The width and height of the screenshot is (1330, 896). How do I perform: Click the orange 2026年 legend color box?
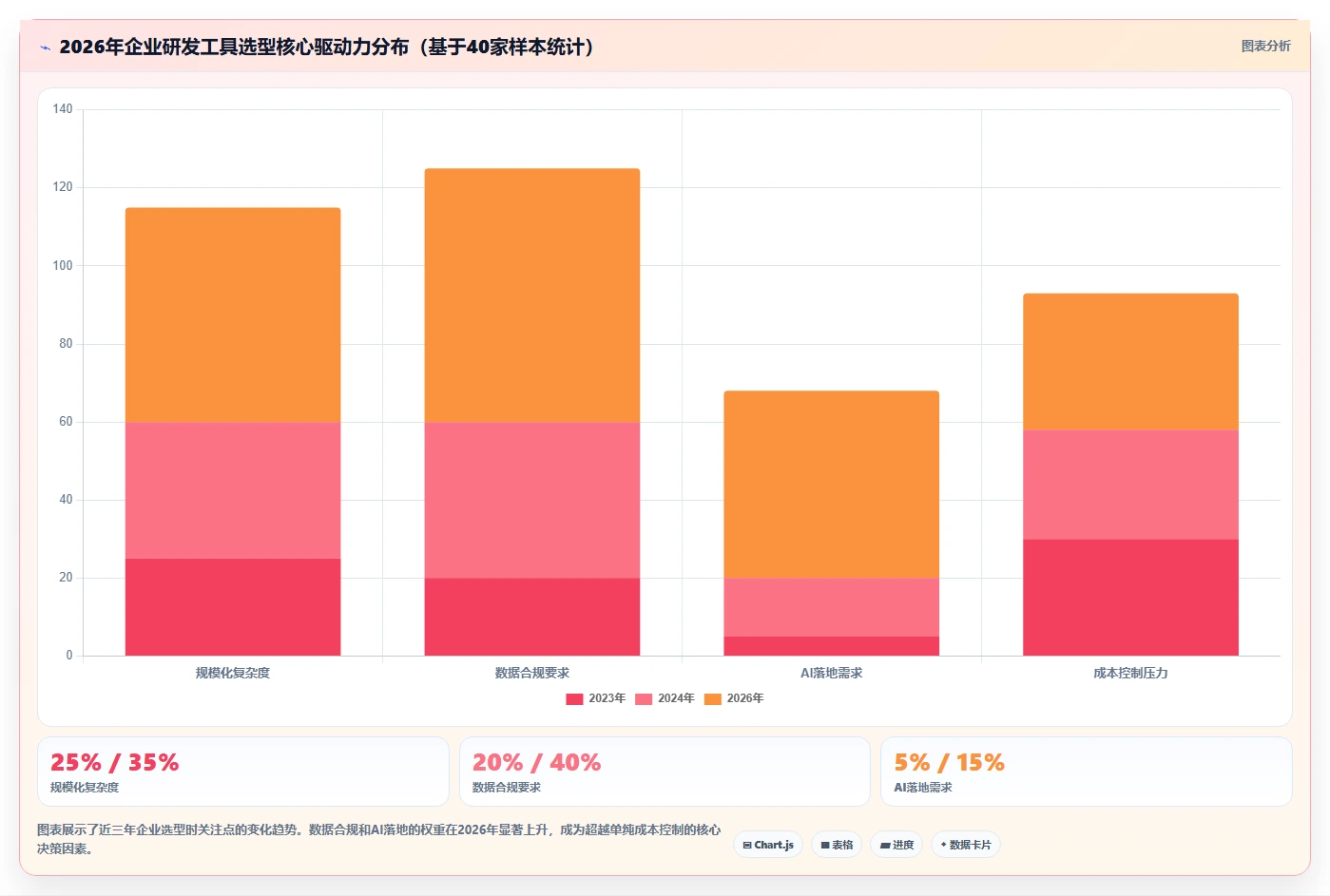pyautogui.click(x=713, y=699)
